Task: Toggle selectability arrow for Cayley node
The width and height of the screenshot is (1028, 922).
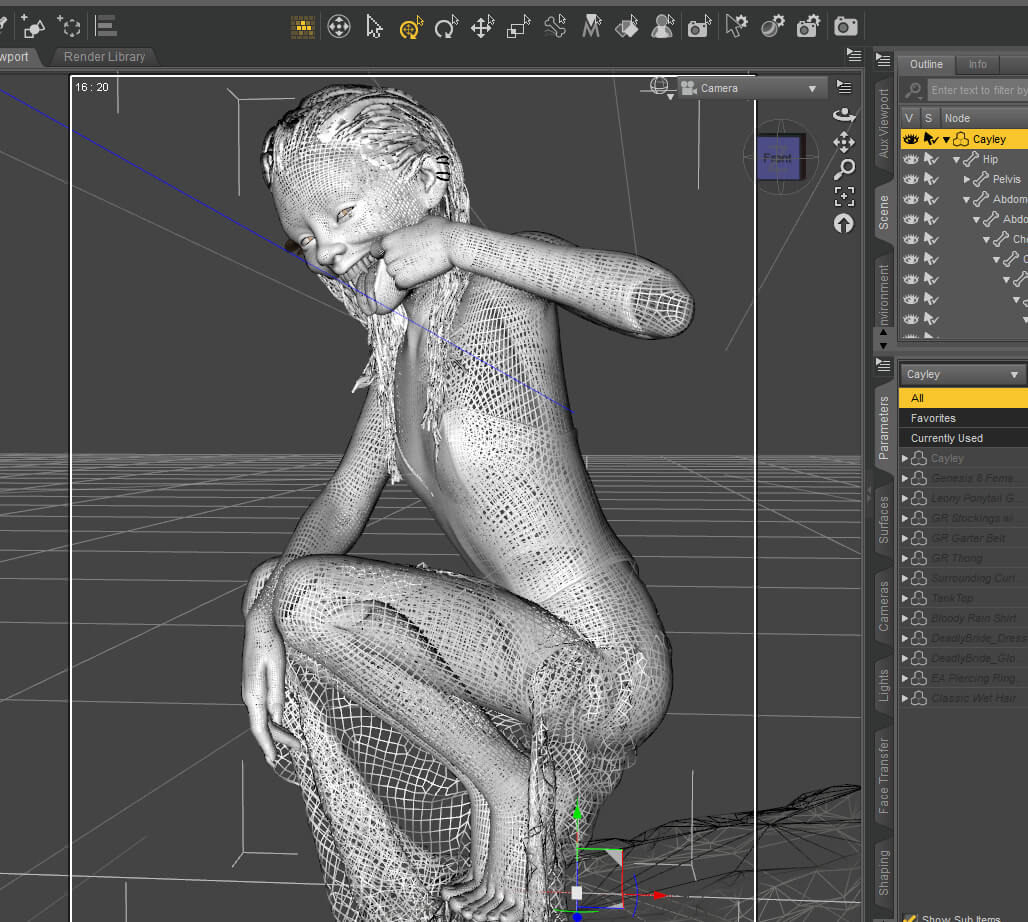Action: (x=931, y=139)
